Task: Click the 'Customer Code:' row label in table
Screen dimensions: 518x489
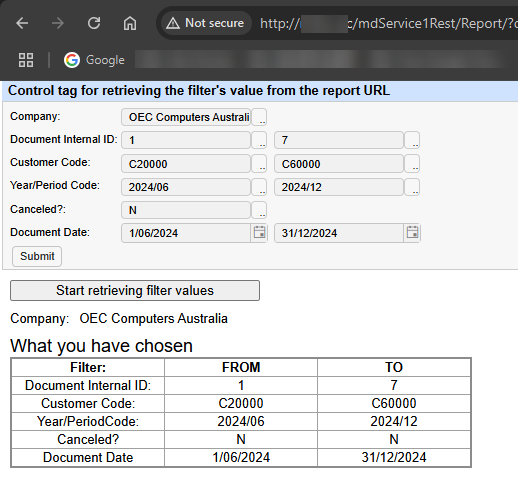Action: (x=88, y=403)
